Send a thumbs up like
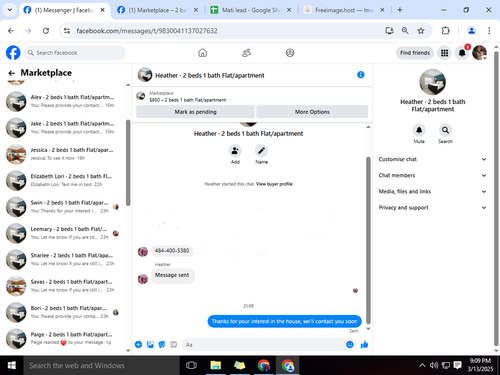Screen dimensions: 500x375 click(x=364, y=344)
